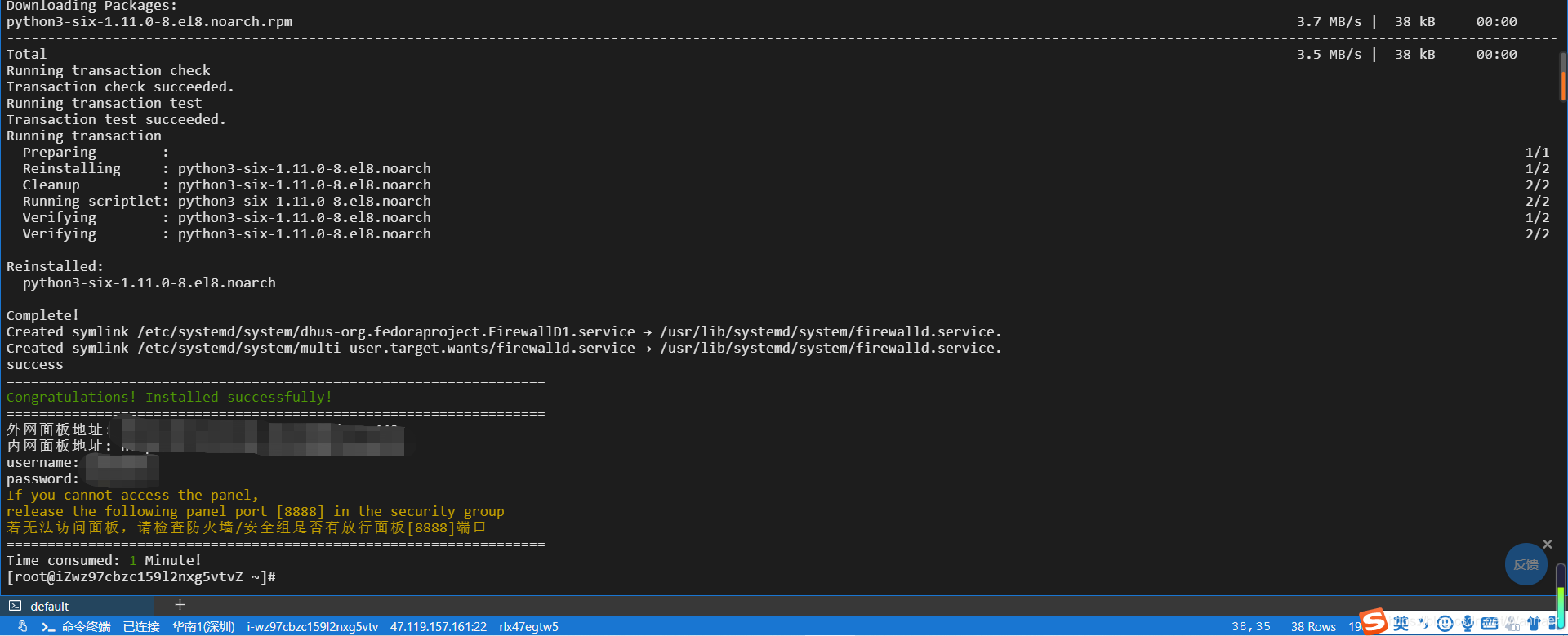The image size is (1568, 636).
Task: Click 'Running transaction check' line
Action: coord(108,70)
